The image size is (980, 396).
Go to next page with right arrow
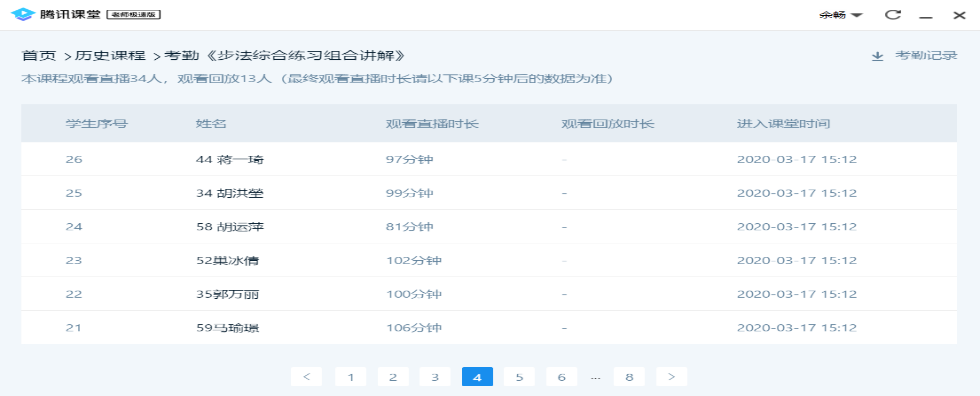pos(671,377)
